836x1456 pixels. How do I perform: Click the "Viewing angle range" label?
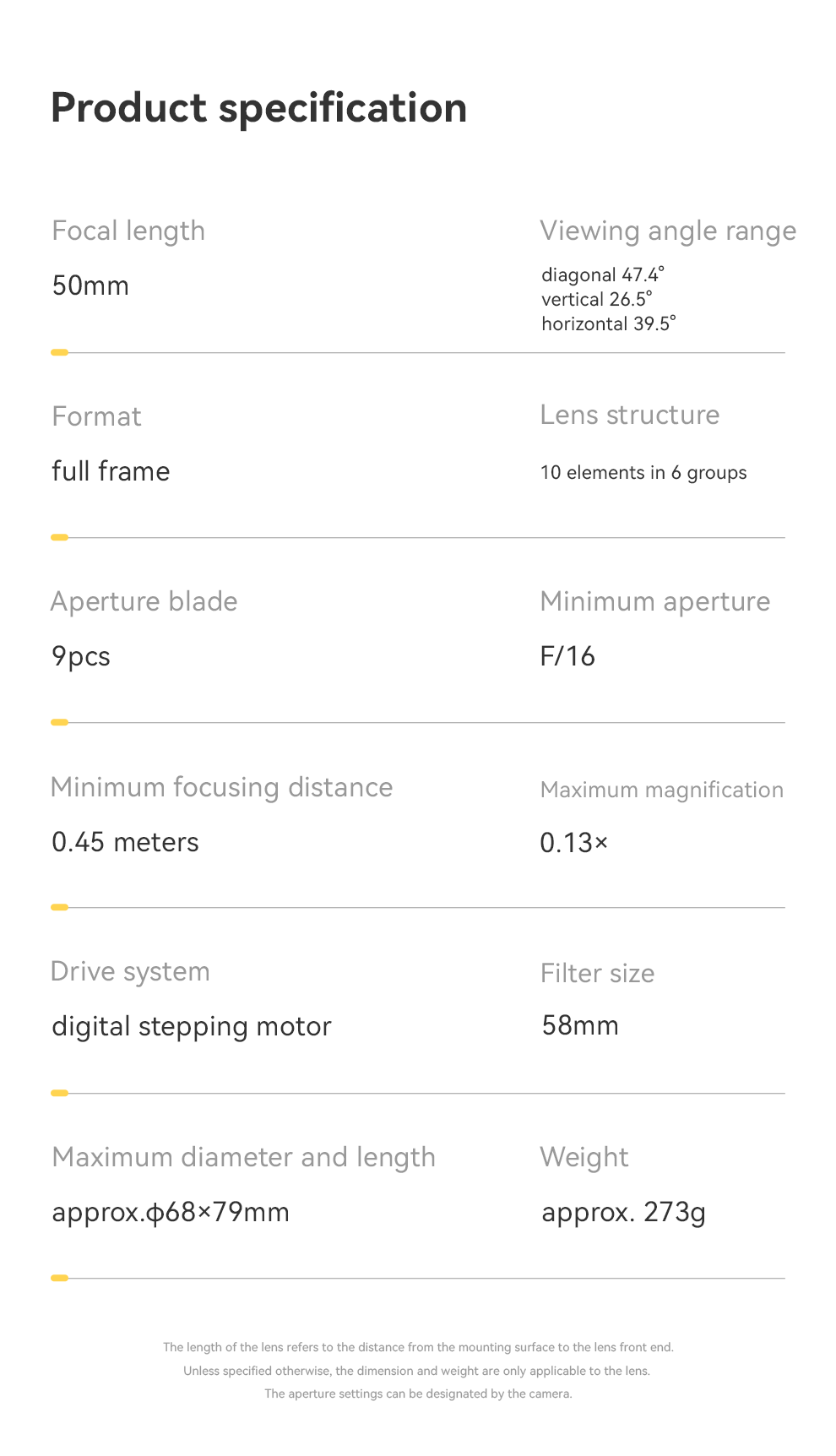tap(668, 231)
